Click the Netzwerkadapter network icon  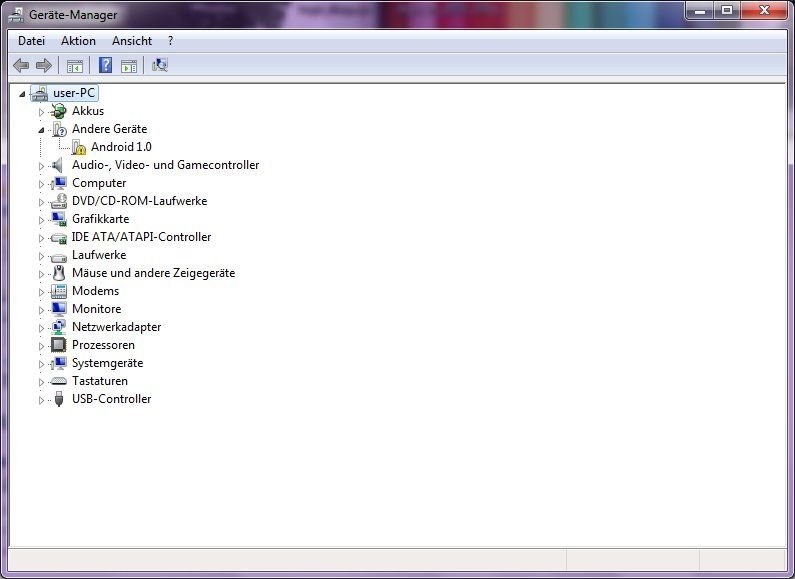click(59, 327)
